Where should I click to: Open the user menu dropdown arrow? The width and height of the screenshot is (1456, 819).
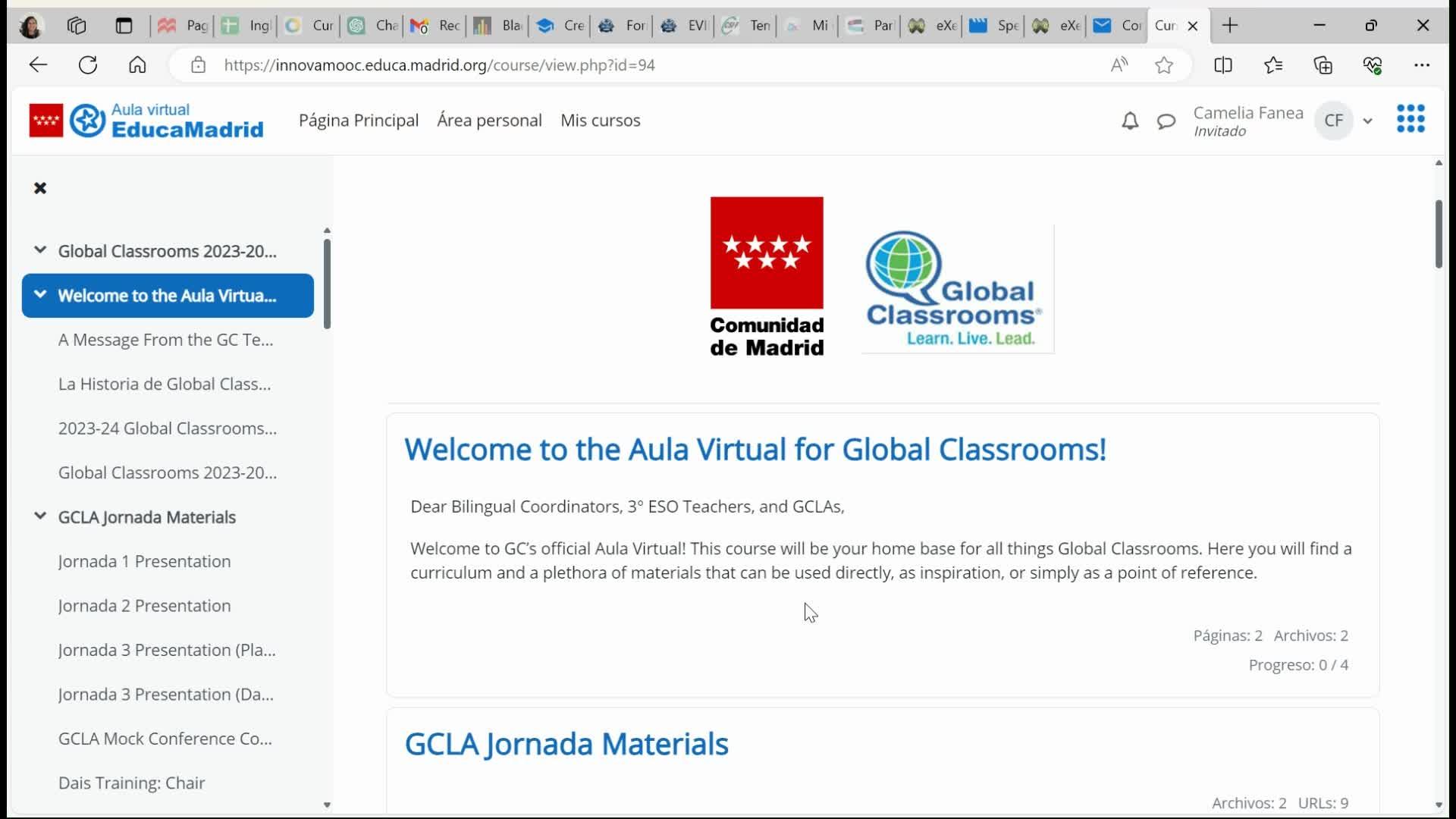pos(1367,121)
